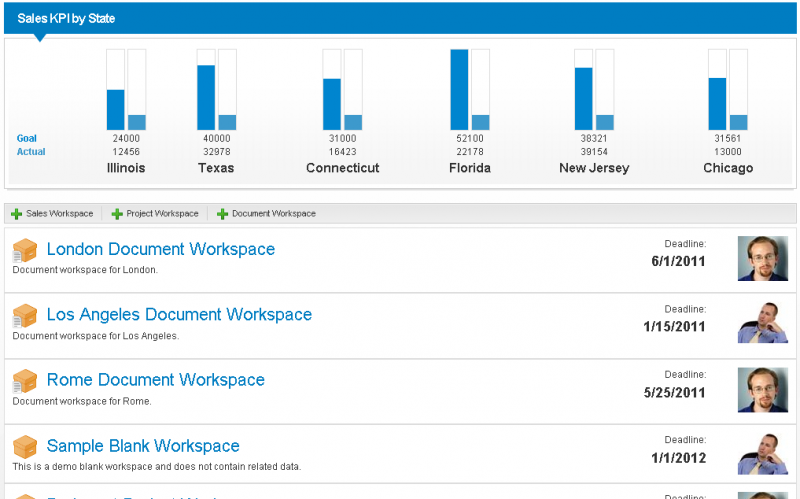Image resolution: width=800 pixels, height=499 pixels.
Task: Click the Sales KPI by State header
Action: pyautogui.click(x=66, y=18)
